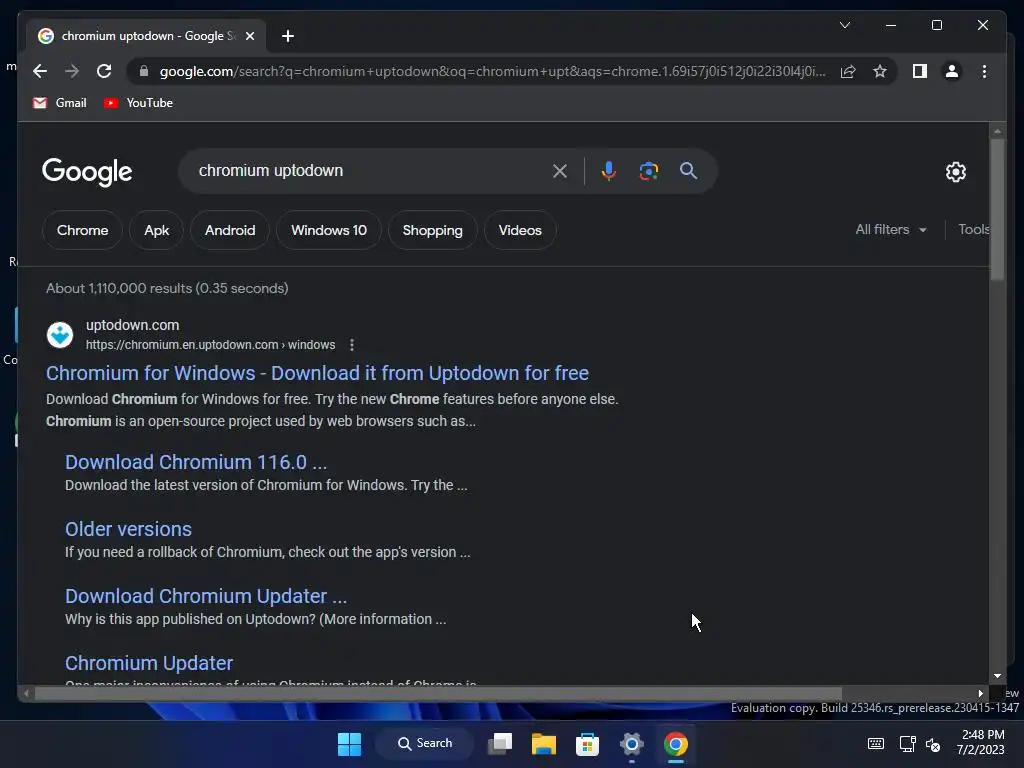
Task: Filter results by Apk
Action: pos(157,230)
